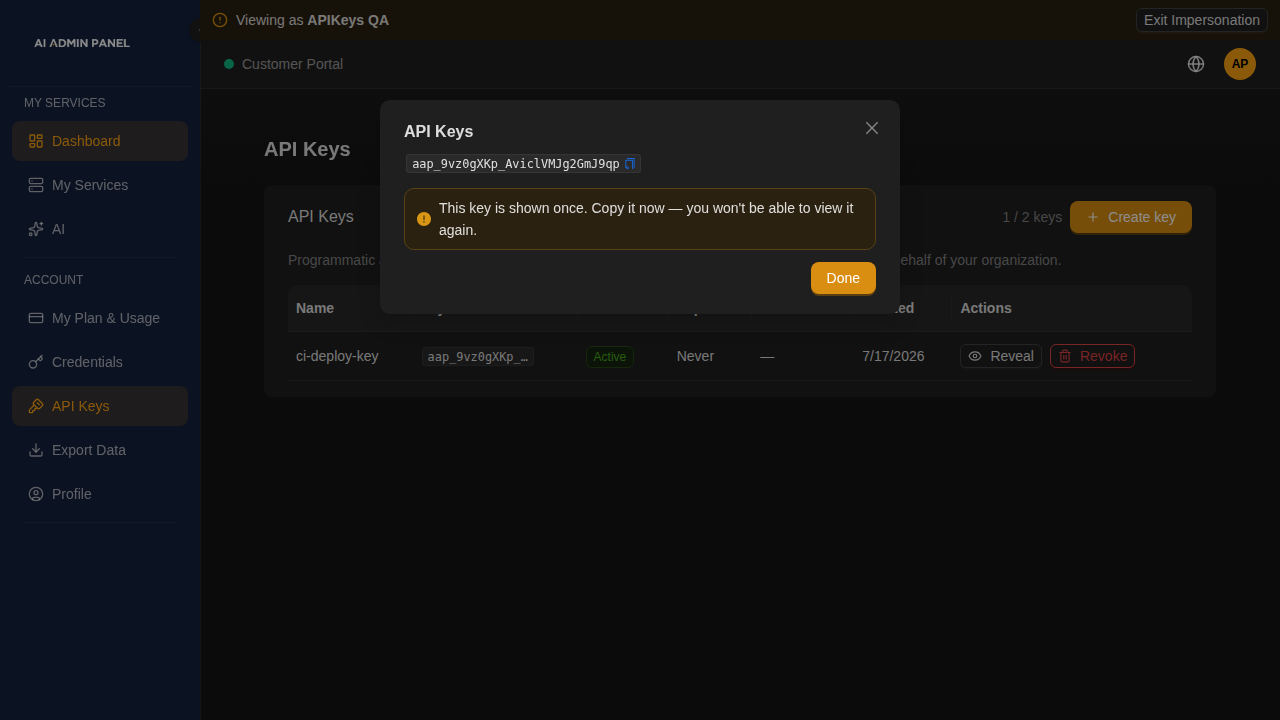Click the 7/17/2026 date cell

pyautogui.click(x=893, y=356)
